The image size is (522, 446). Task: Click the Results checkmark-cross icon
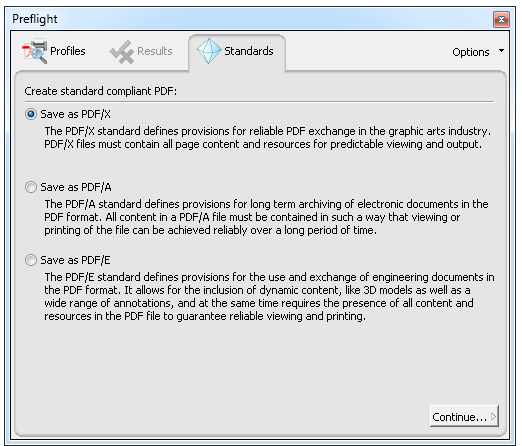[x=122, y=52]
